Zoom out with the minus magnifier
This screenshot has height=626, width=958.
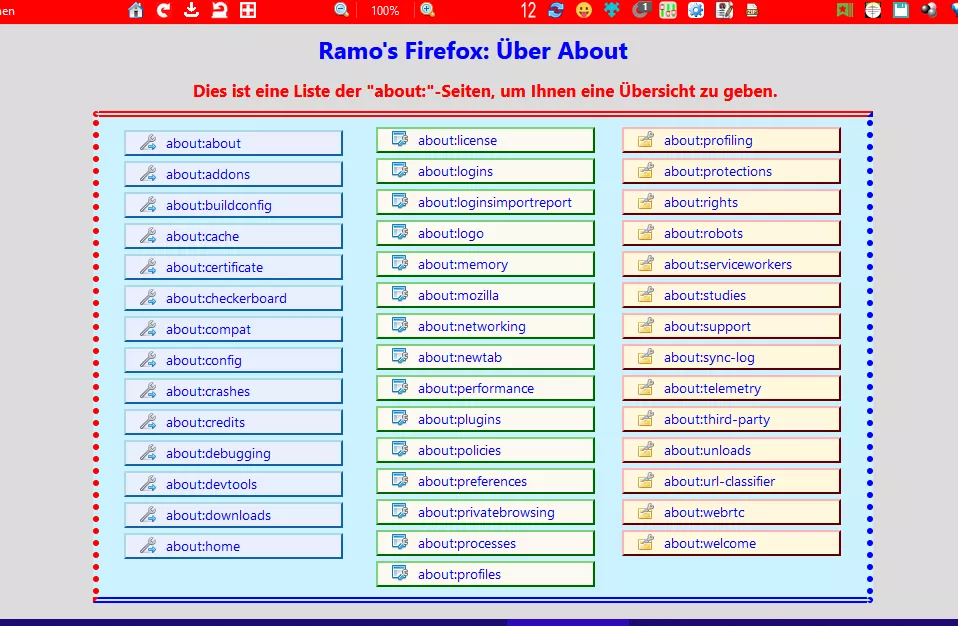click(x=342, y=10)
